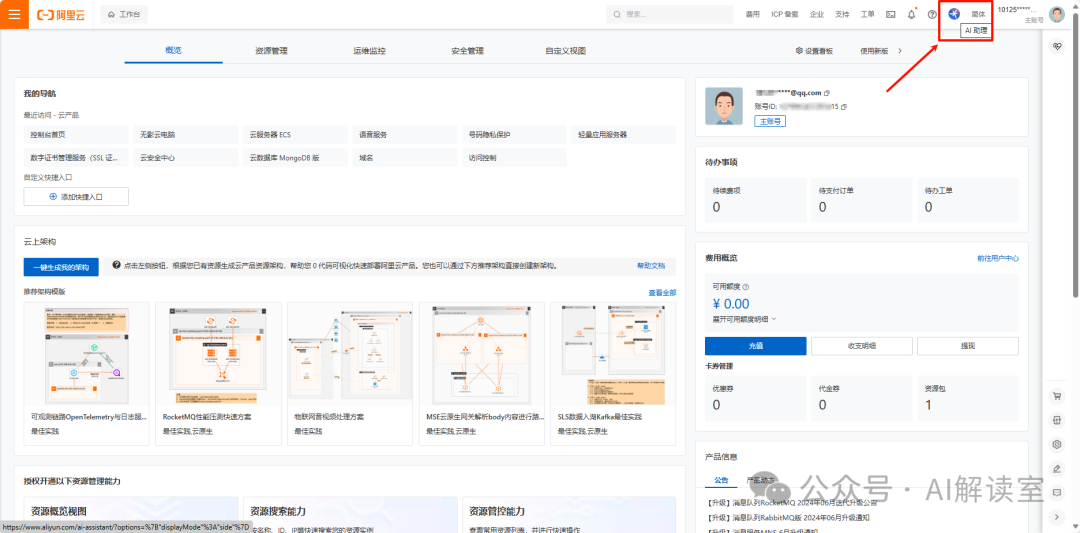The width and height of the screenshot is (1080, 533).
Task: Launch the AI 助理 assistant icon
Action: coord(954,14)
